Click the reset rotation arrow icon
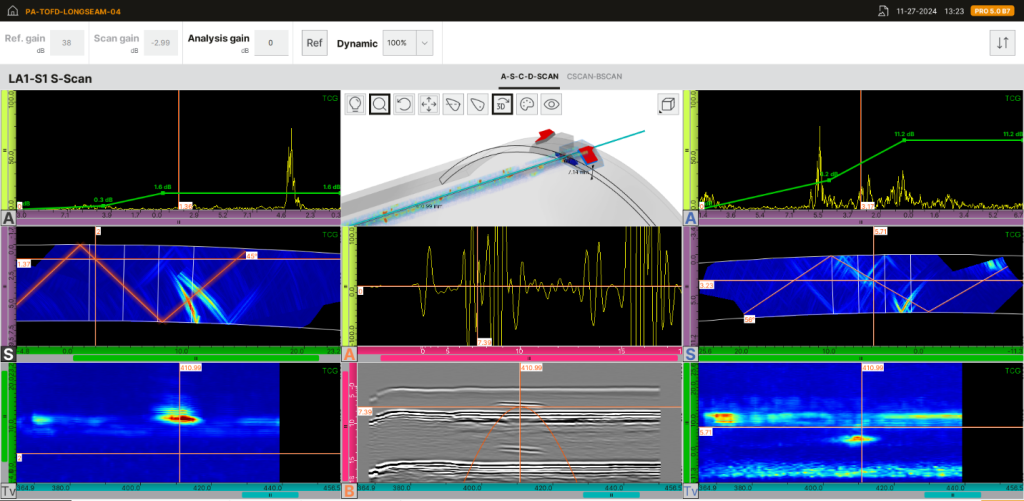This screenshot has height=501, width=1024. pyautogui.click(x=404, y=103)
